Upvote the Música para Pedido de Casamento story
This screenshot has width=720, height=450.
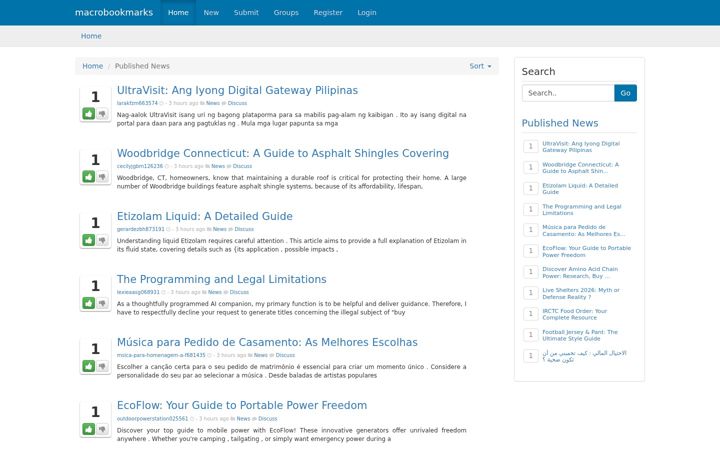(x=89, y=366)
